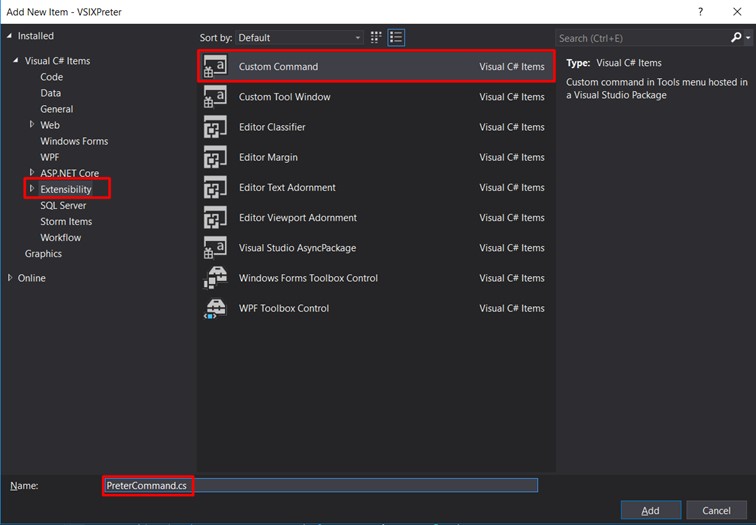Select the WPF category

pyautogui.click(x=50, y=157)
